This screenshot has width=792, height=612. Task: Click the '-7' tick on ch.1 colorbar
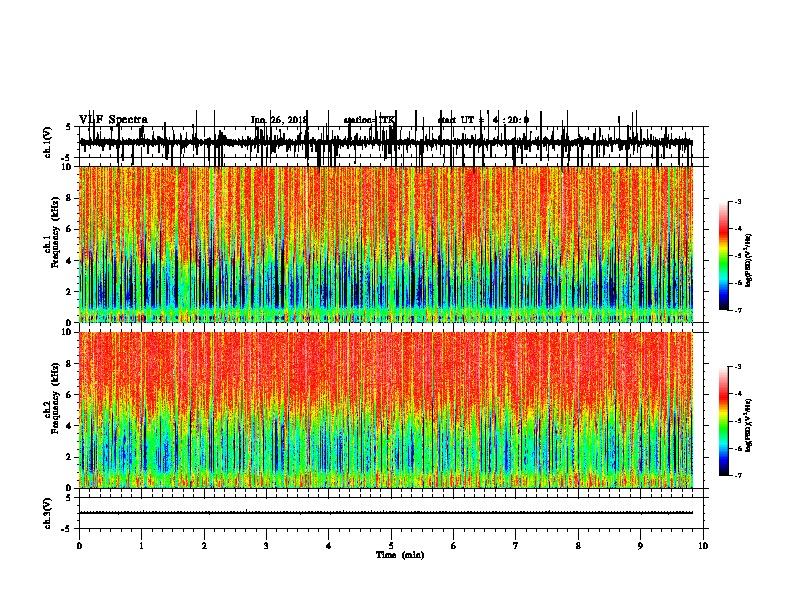click(738, 310)
